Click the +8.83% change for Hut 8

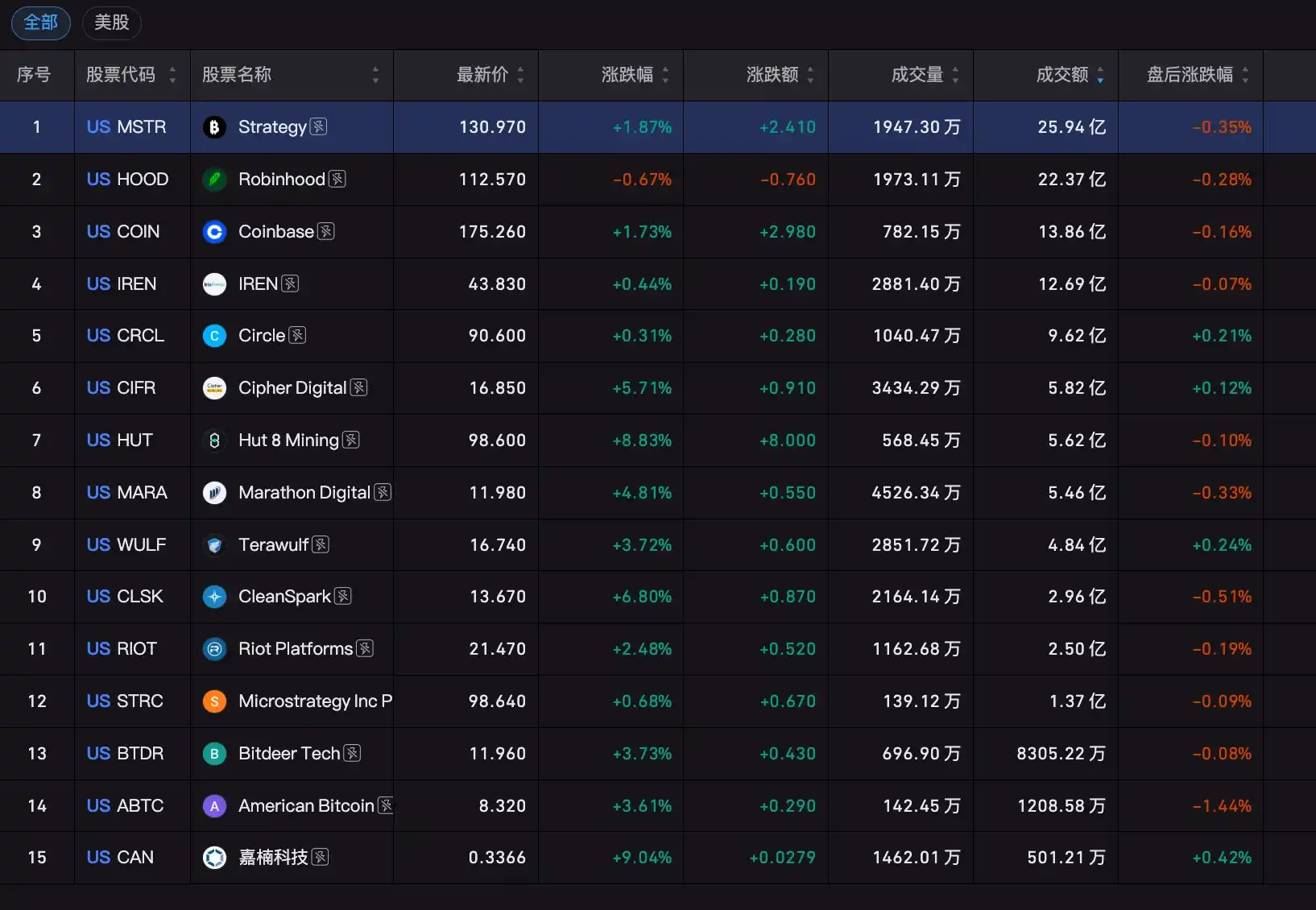[642, 441]
